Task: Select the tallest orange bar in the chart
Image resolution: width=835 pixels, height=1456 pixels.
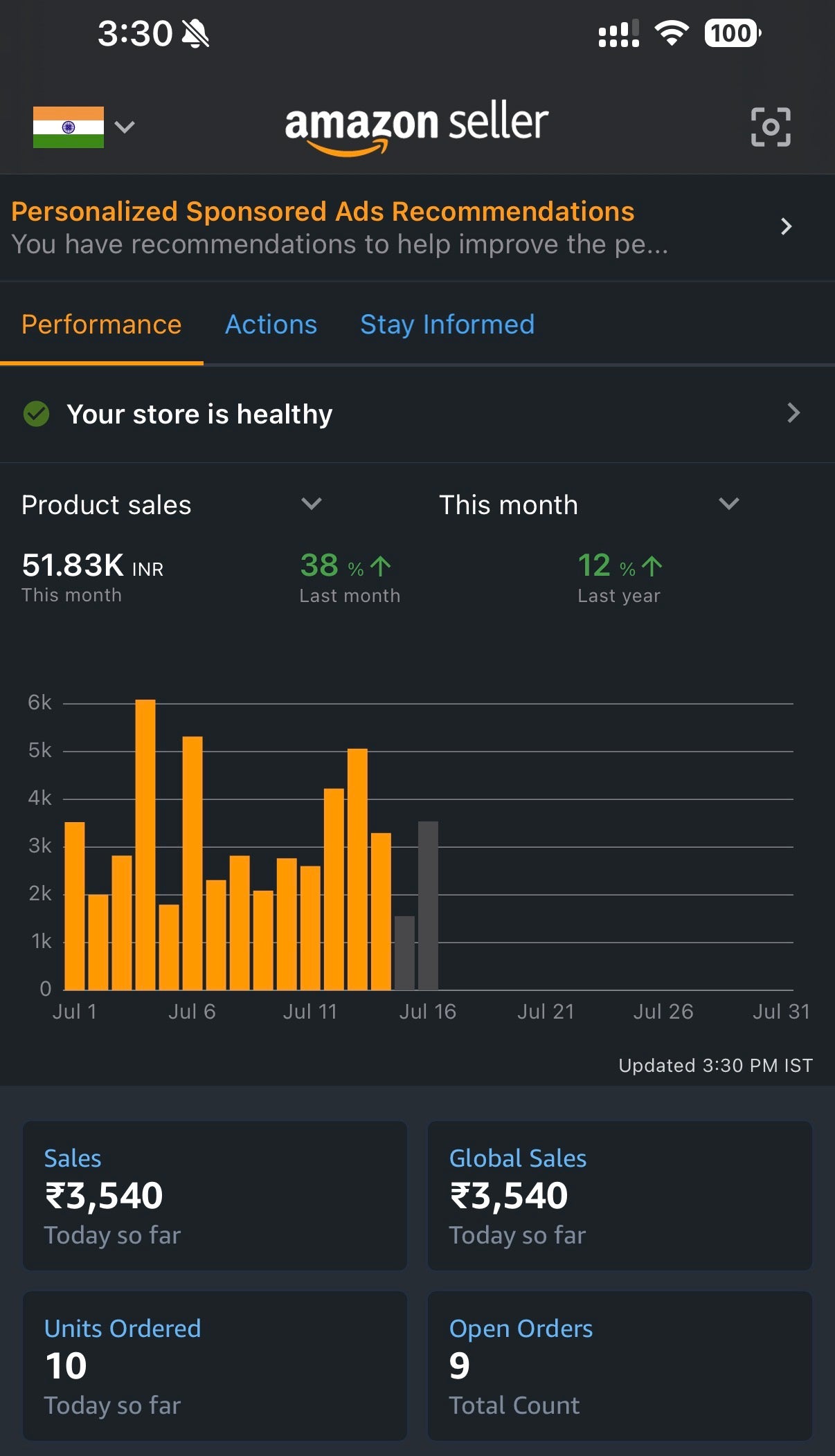Action: (x=145, y=844)
